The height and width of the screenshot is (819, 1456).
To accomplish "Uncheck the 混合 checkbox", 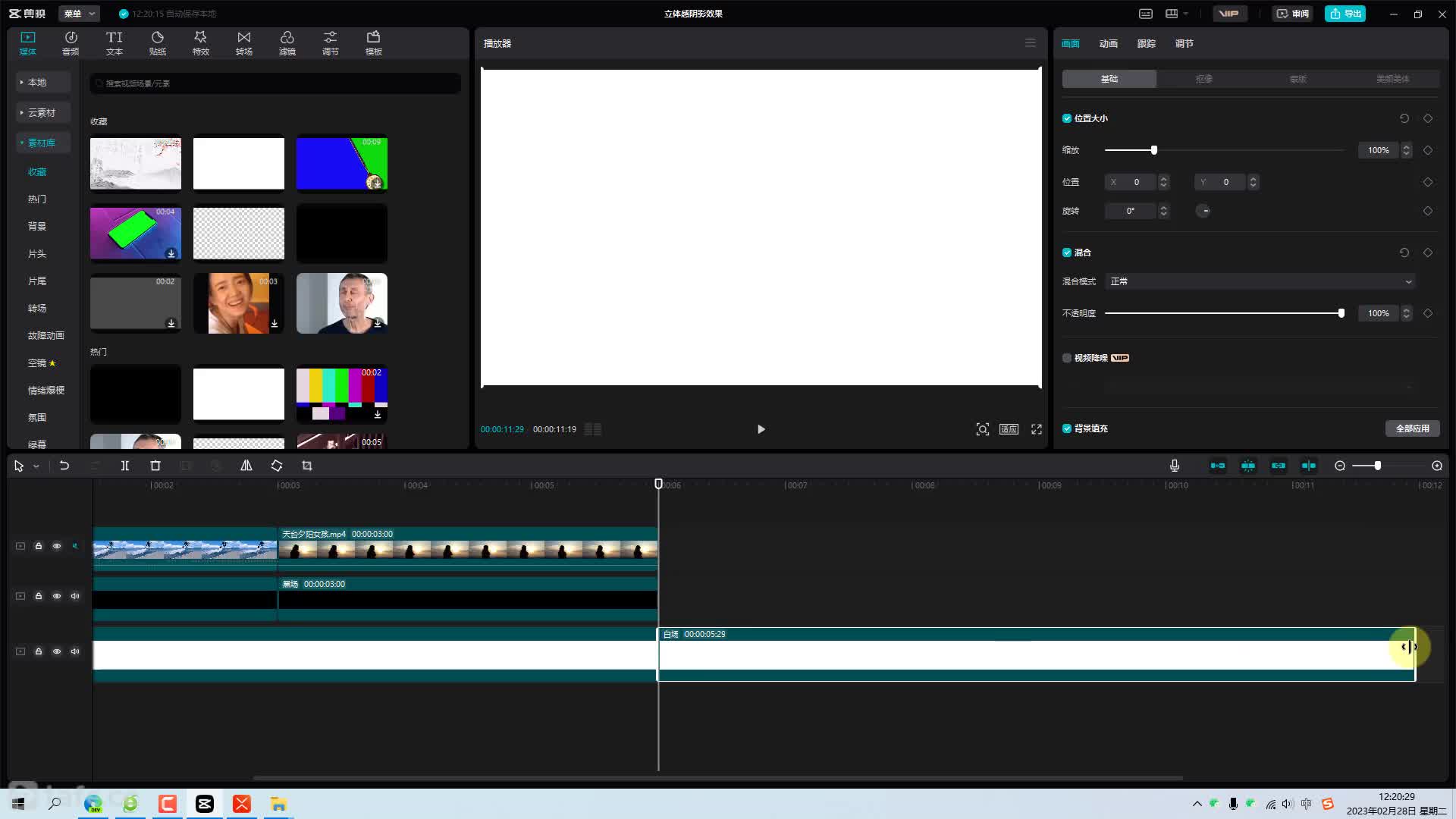I will (1067, 253).
